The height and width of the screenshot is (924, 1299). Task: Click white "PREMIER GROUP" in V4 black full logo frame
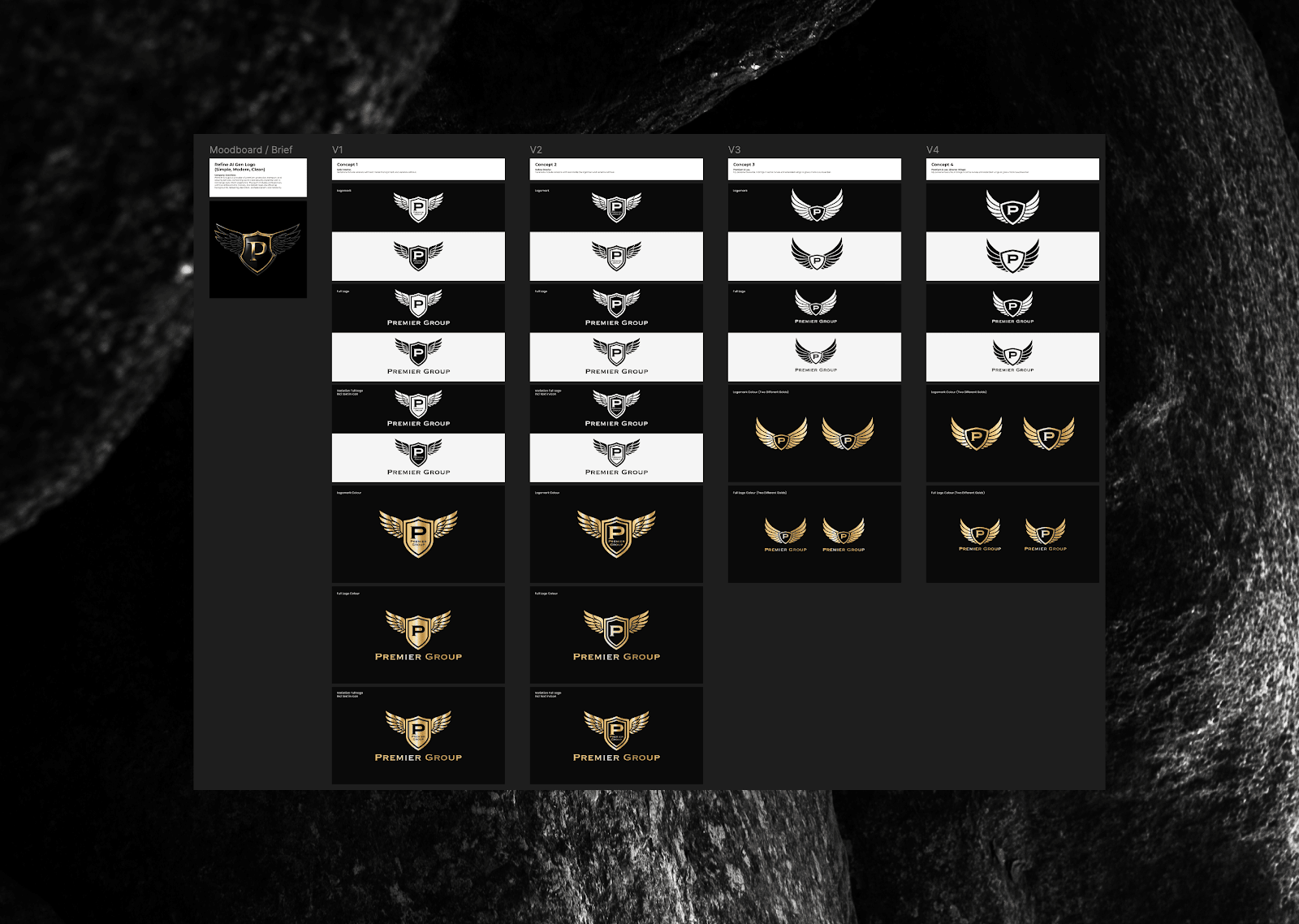(x=1012, y=322)
